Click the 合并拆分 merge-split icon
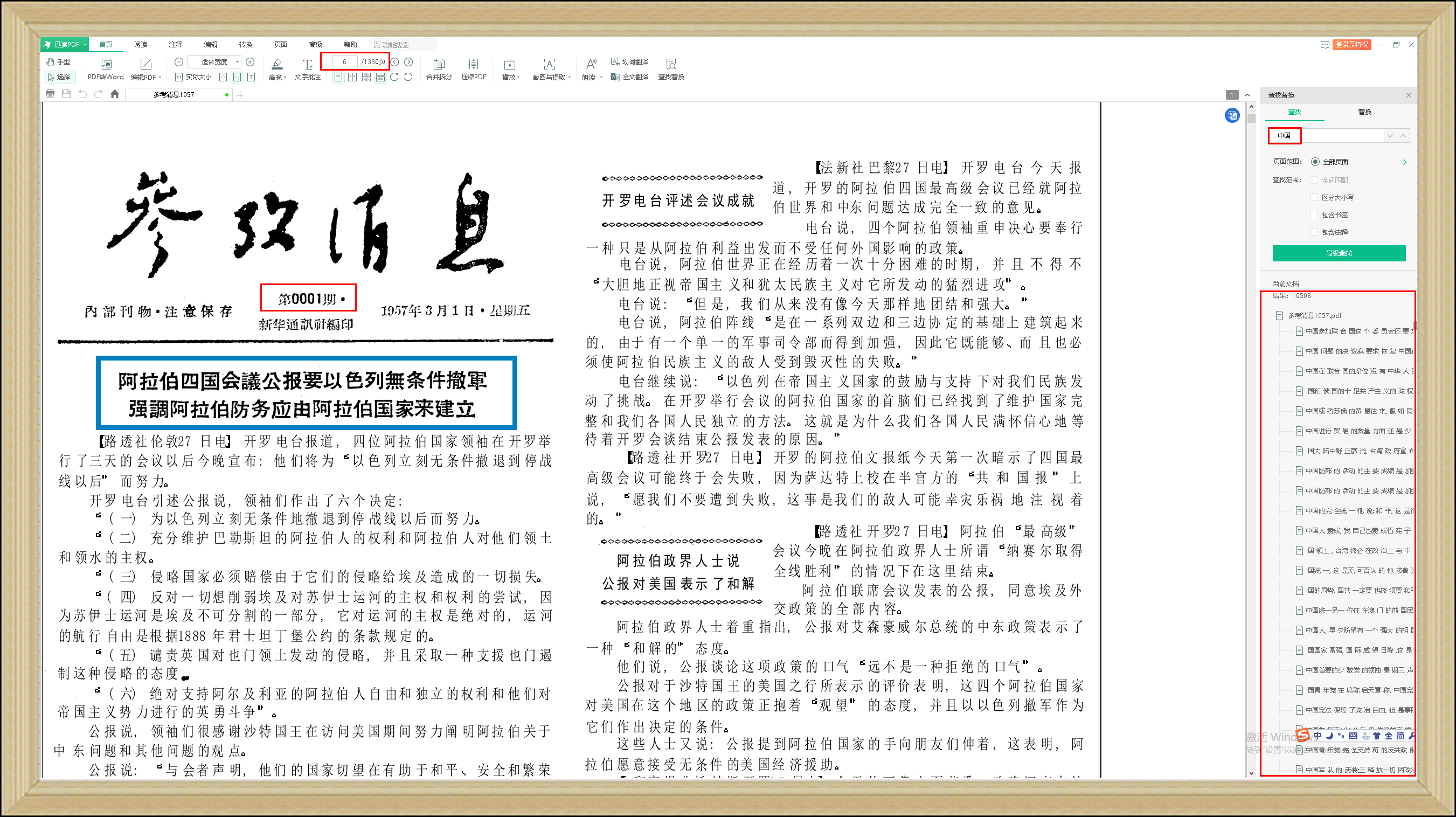Viewport: 1456px width, 817px height. (439, 64)
